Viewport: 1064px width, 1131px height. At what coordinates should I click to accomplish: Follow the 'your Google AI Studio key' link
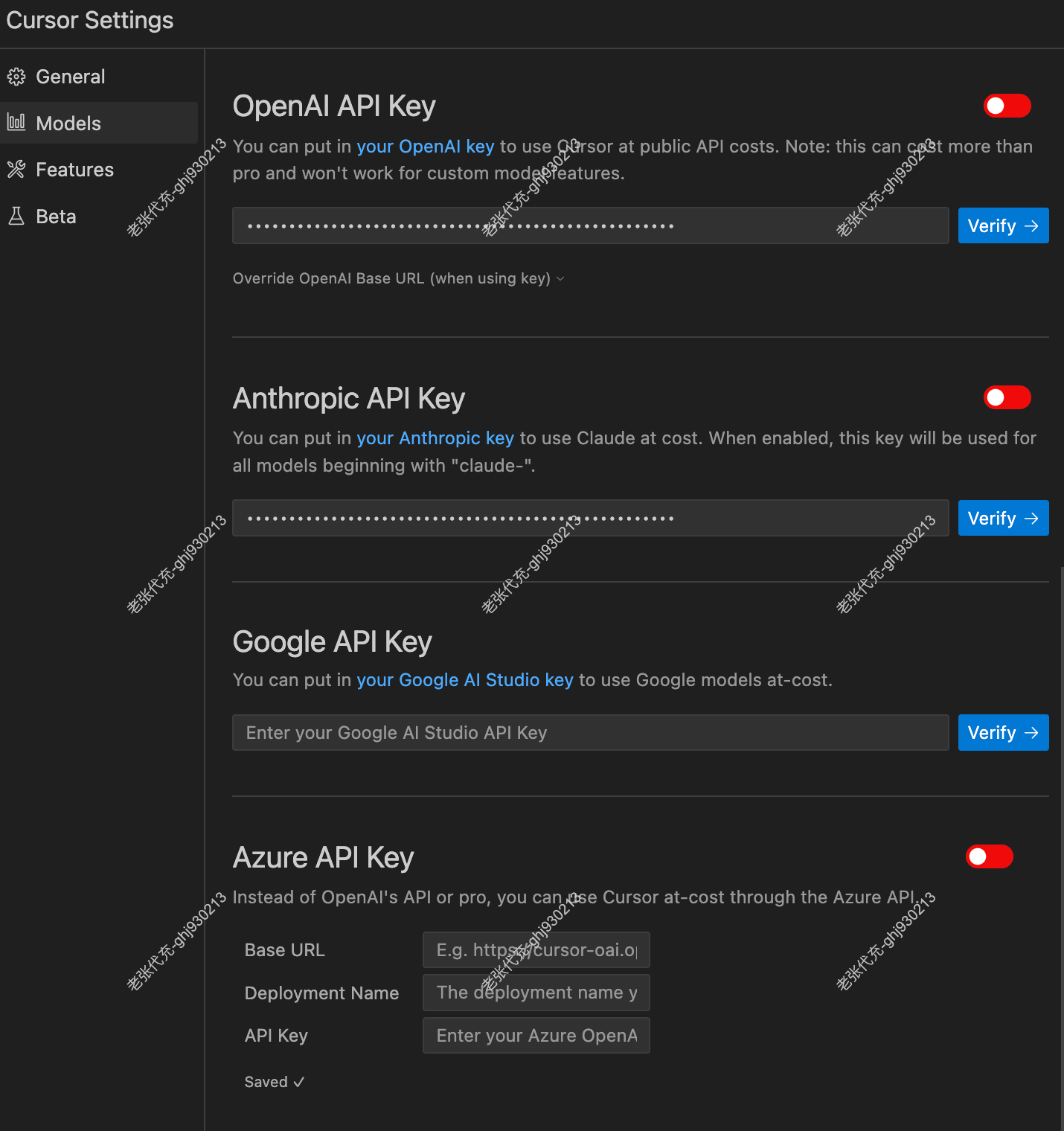click(x=465, y=680)
